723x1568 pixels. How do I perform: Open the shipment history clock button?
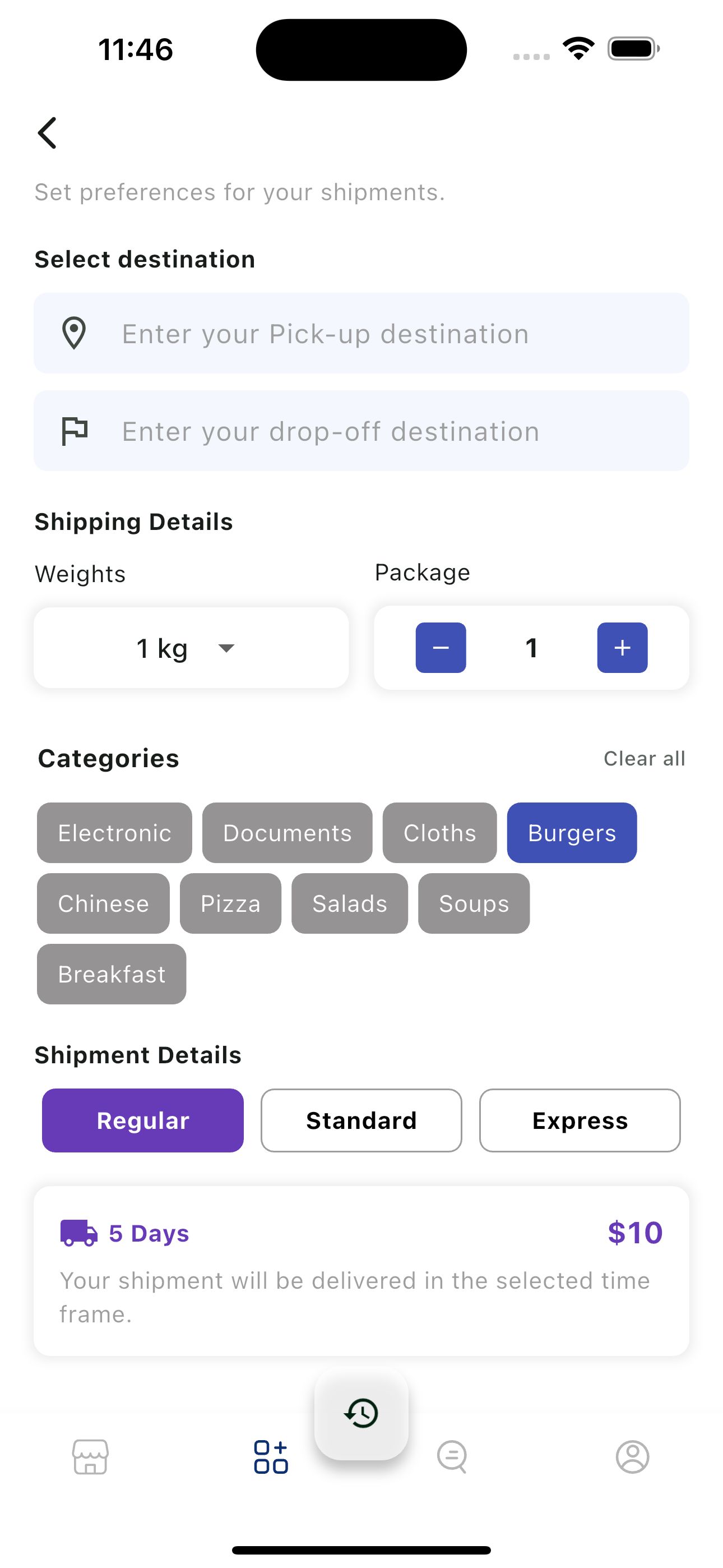[x=361, y=1413]
